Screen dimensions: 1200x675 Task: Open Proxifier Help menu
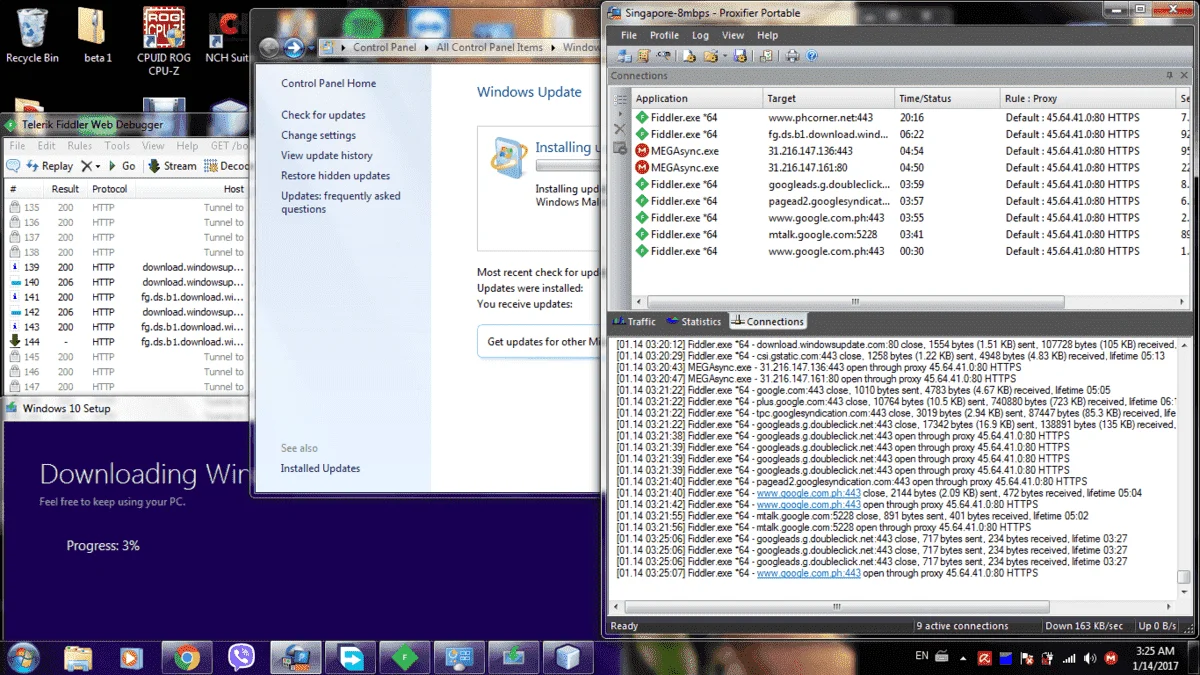(x=768, y=35)
